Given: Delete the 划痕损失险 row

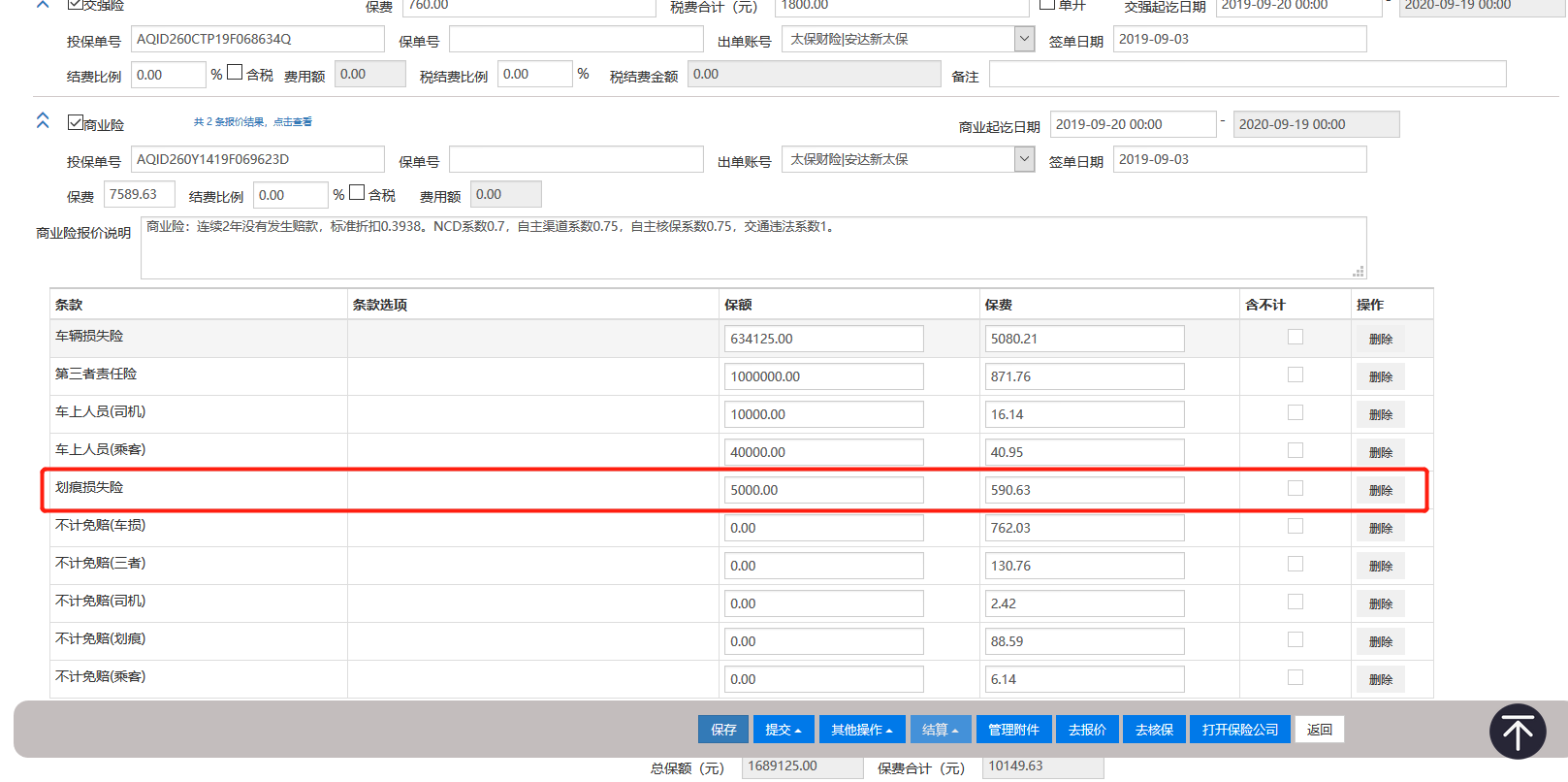Looking at the screenshot, I should [1380, 491].
